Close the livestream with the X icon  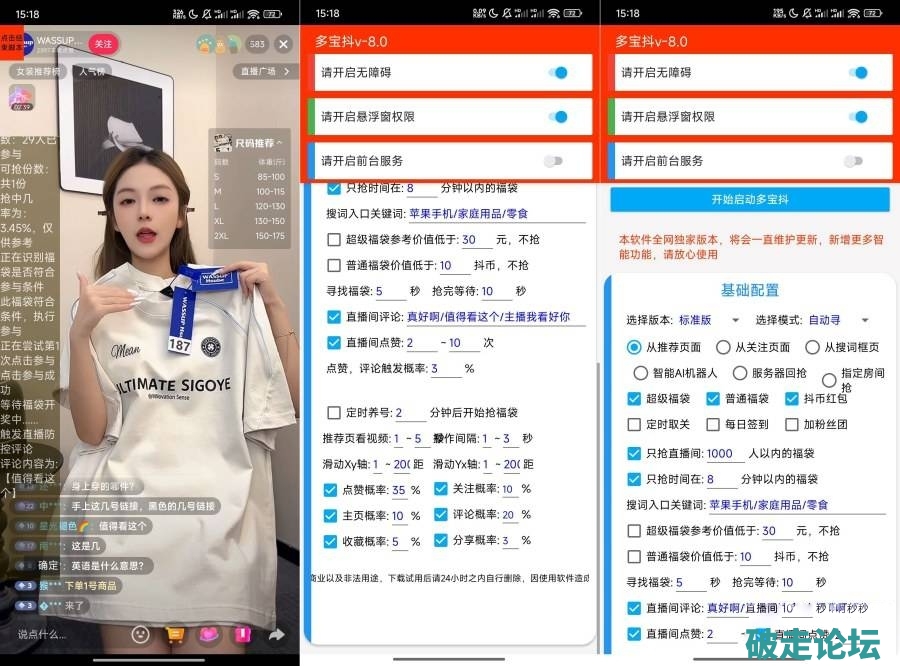(283, 44)
